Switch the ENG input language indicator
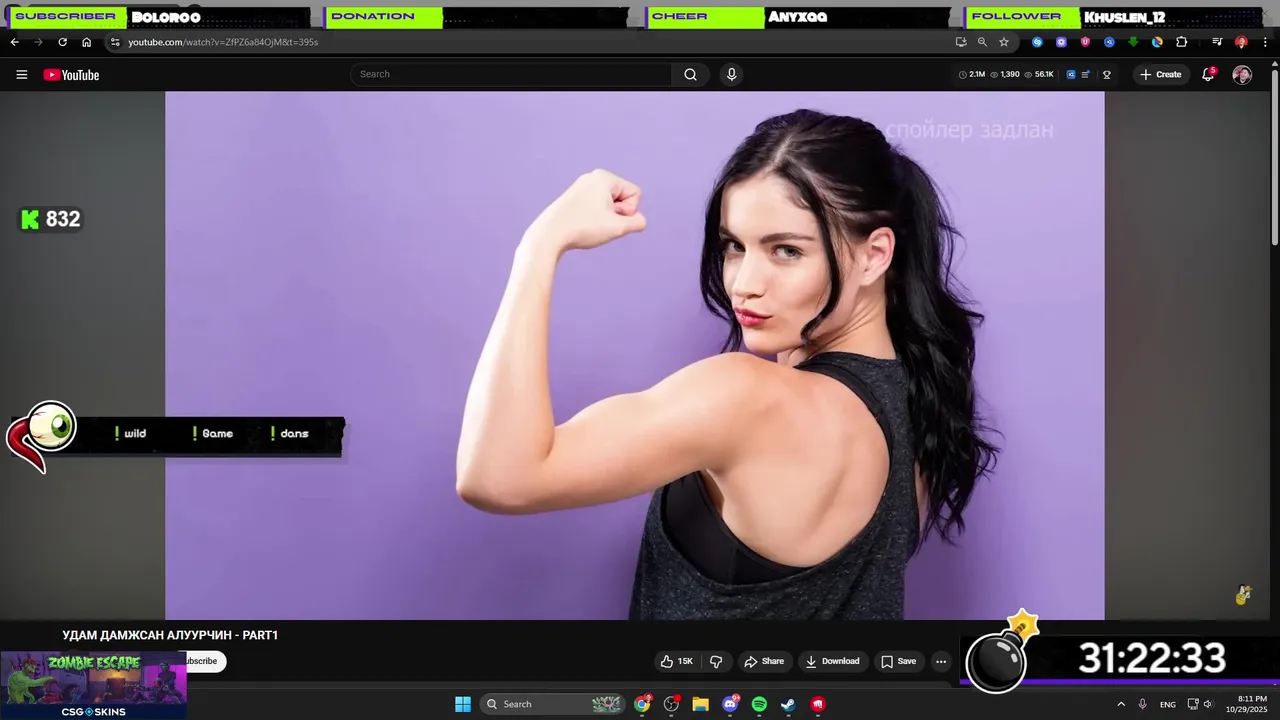The image size is (1280, 720). (x=1168, y=704)
